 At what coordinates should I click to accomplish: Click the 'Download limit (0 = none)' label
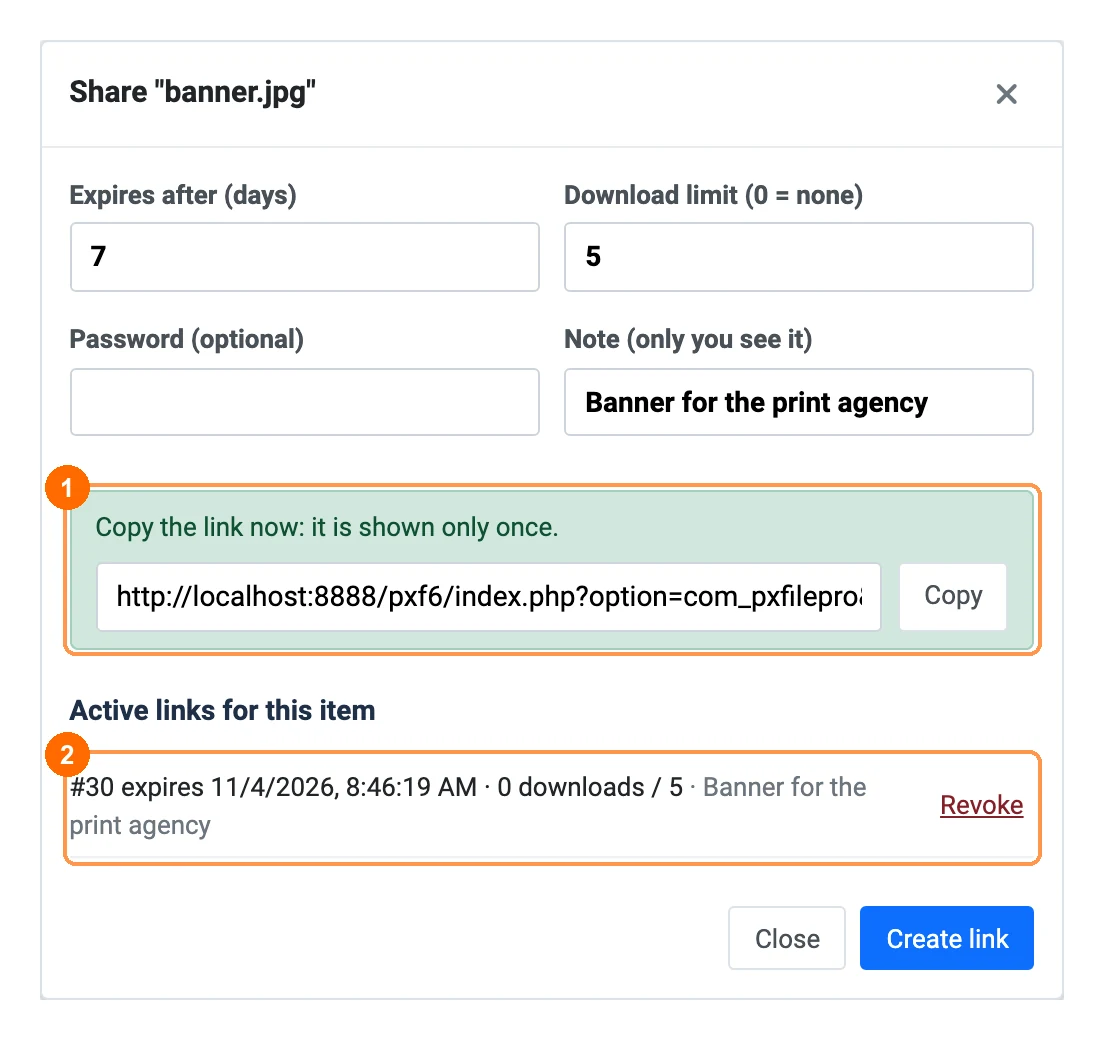713,196
